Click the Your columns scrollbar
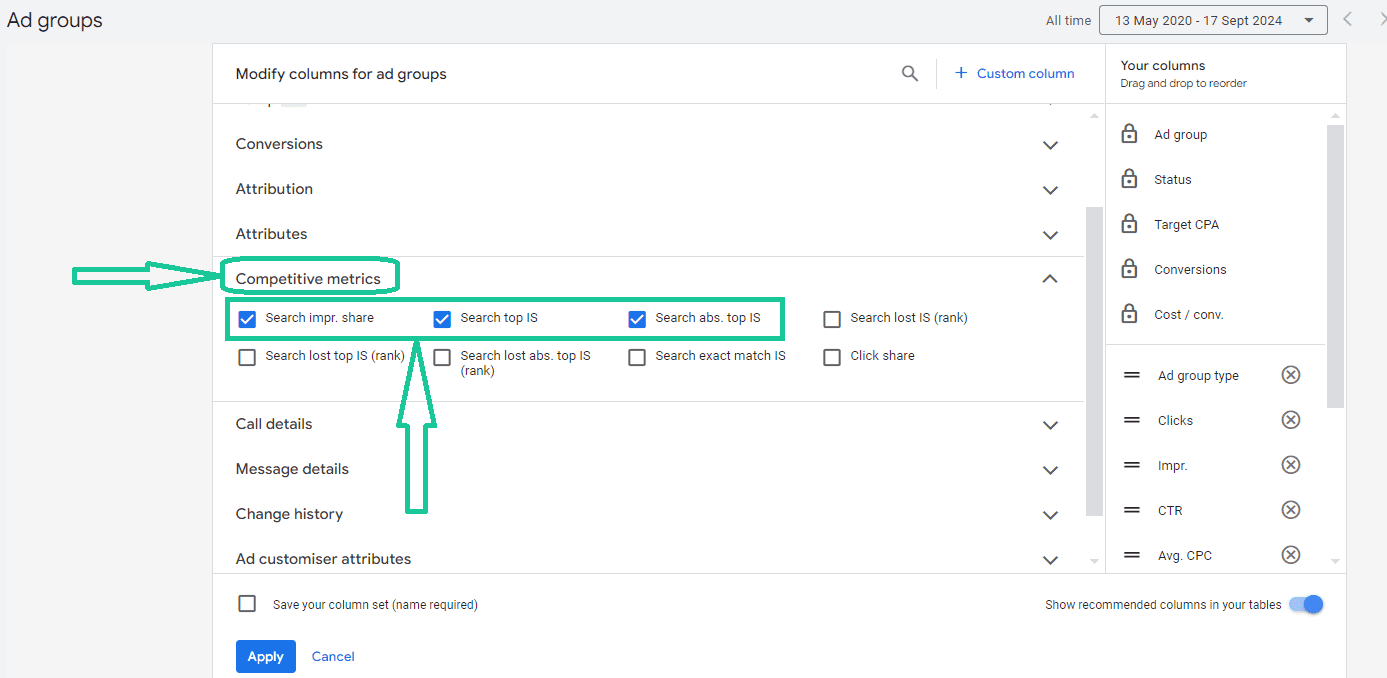 coord(1335,267)
